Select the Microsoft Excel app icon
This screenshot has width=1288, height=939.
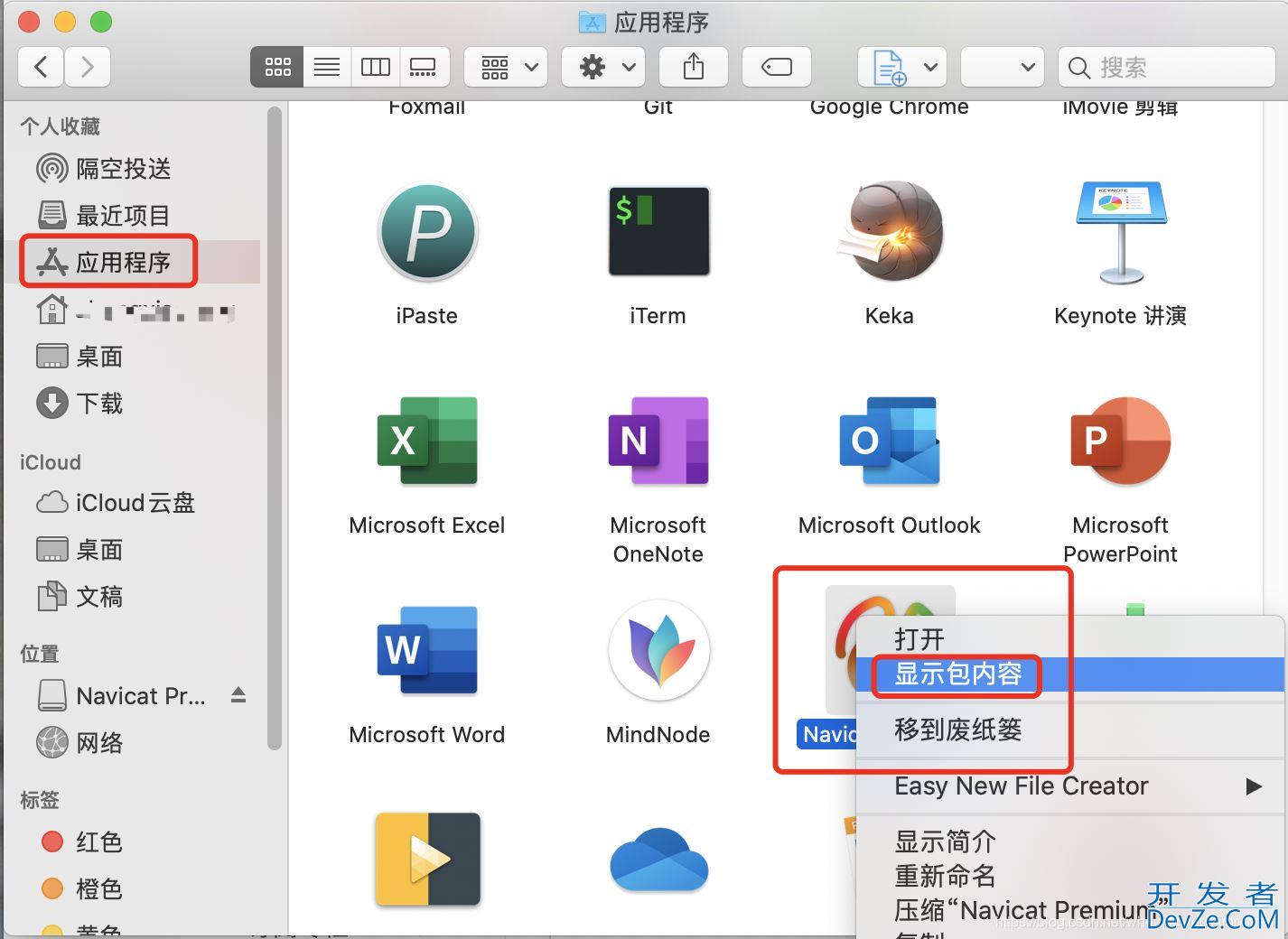(x=426, y=442)
